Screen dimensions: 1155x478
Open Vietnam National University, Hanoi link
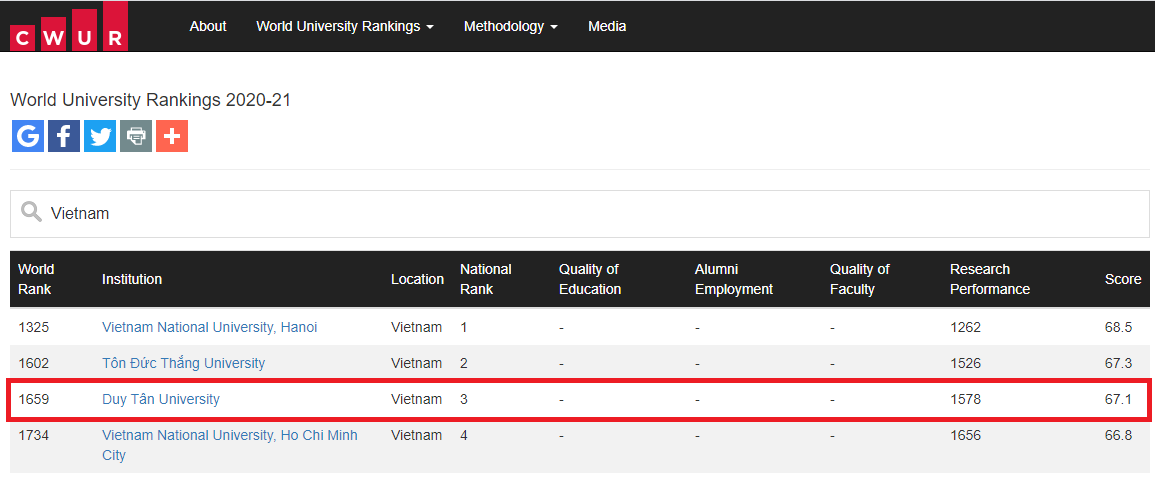pos(209,327)
